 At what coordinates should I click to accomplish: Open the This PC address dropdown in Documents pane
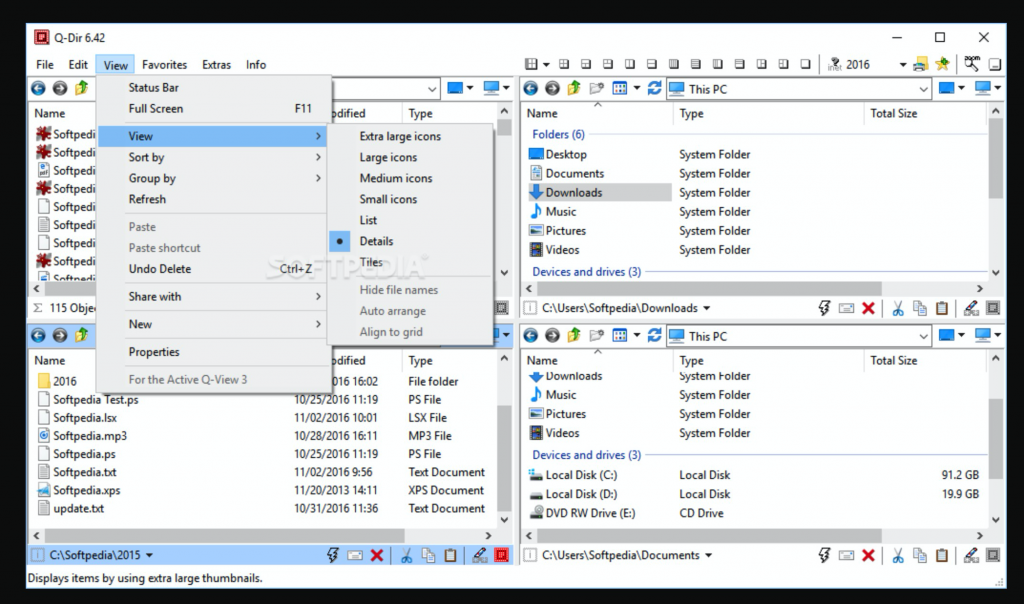pyautogui.click(x=923, y=336)
